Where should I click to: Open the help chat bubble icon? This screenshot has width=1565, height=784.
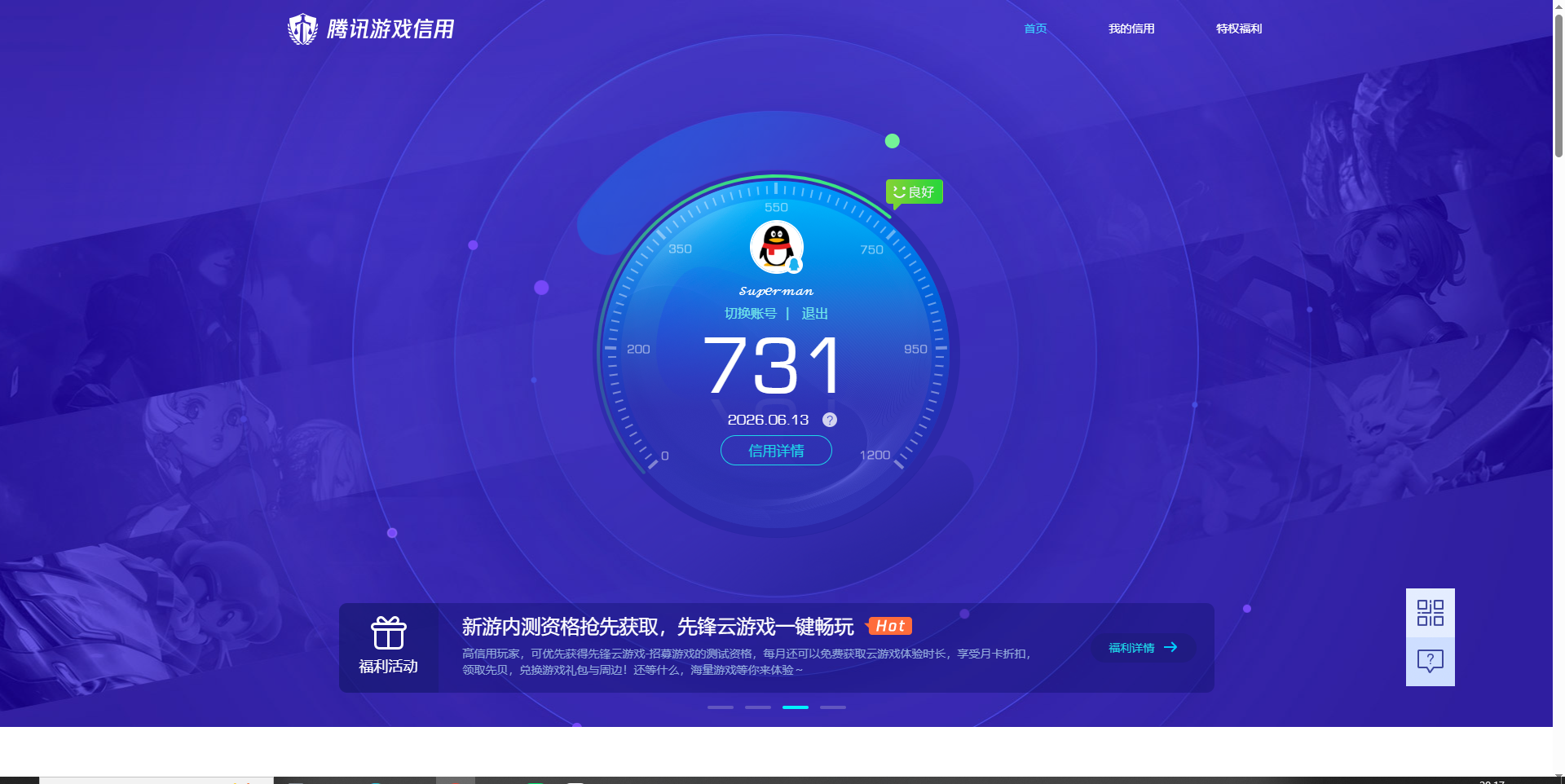[x=1431, y=661]
